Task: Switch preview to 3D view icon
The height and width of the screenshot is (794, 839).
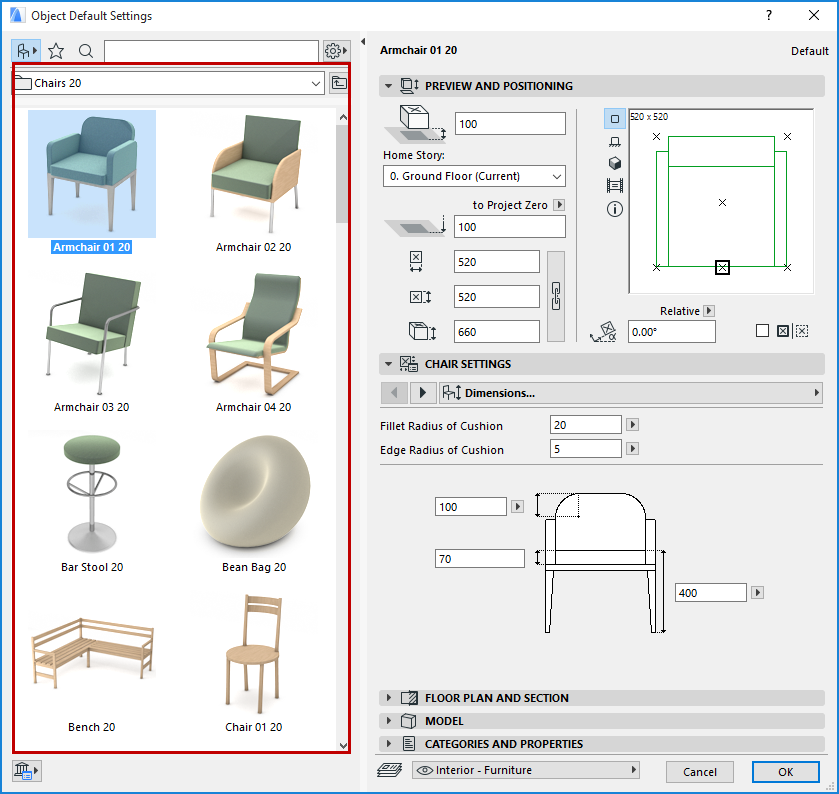Action: click(x=615, y=164)
